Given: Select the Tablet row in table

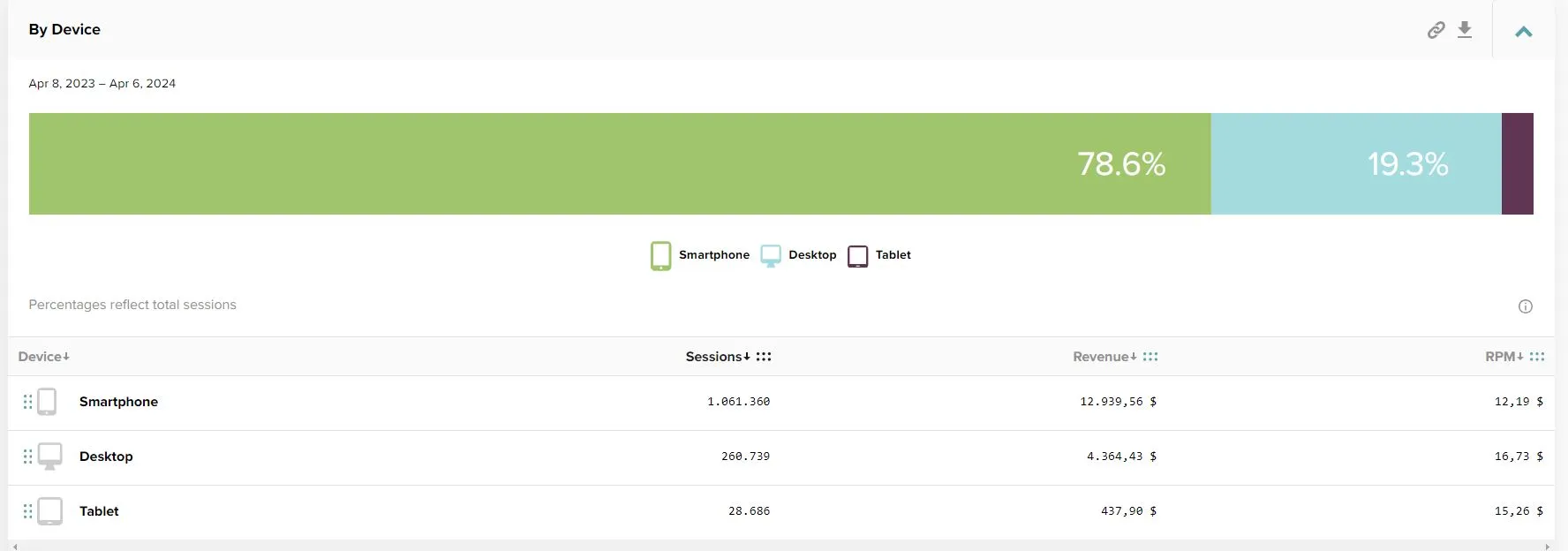Looking at the screenshot, I should (99, 511).
